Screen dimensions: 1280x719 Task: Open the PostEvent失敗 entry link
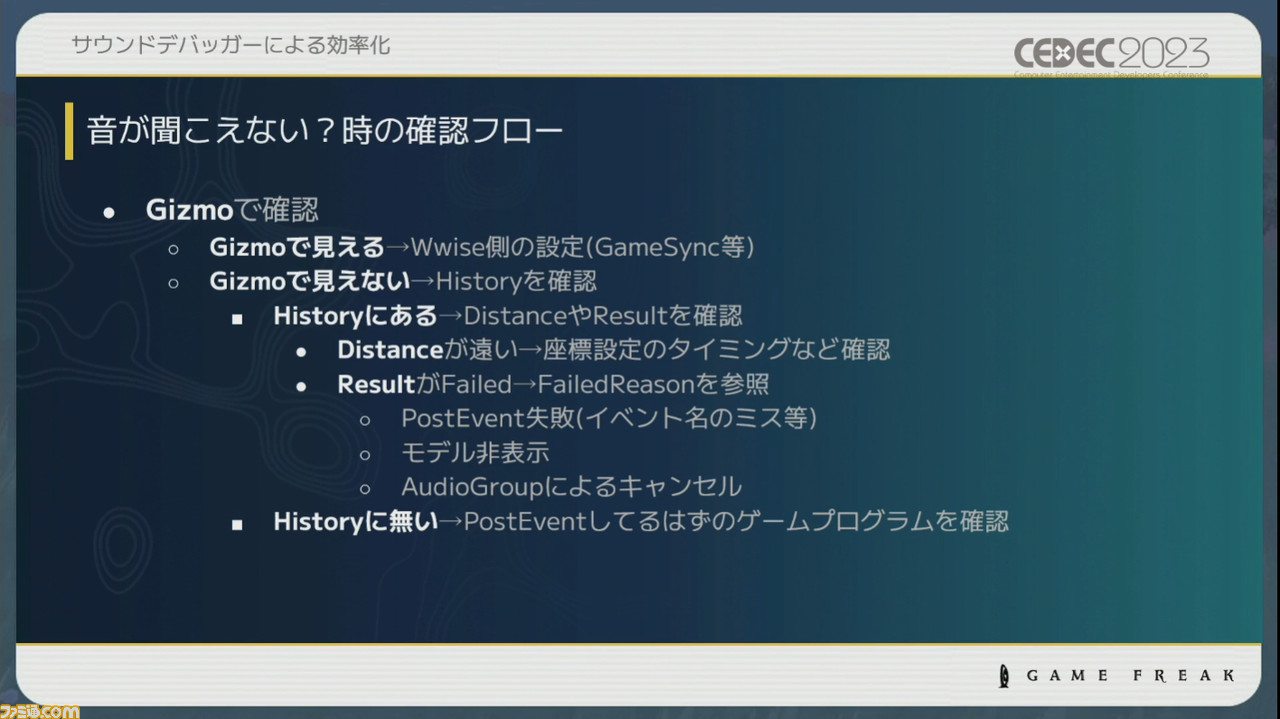[610, 419]
